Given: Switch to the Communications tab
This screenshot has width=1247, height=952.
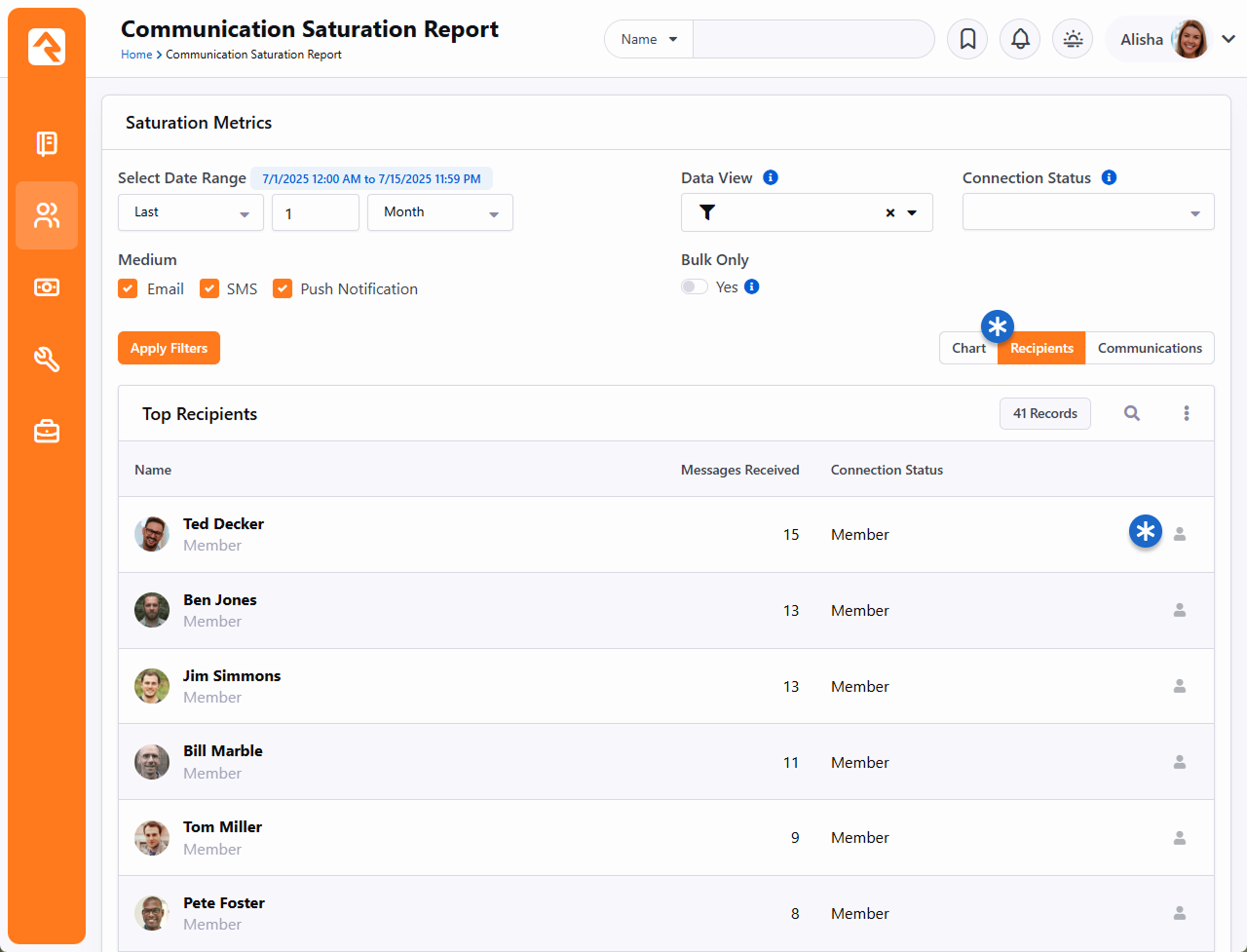Looking at the screenshot, I should 1150,348.
